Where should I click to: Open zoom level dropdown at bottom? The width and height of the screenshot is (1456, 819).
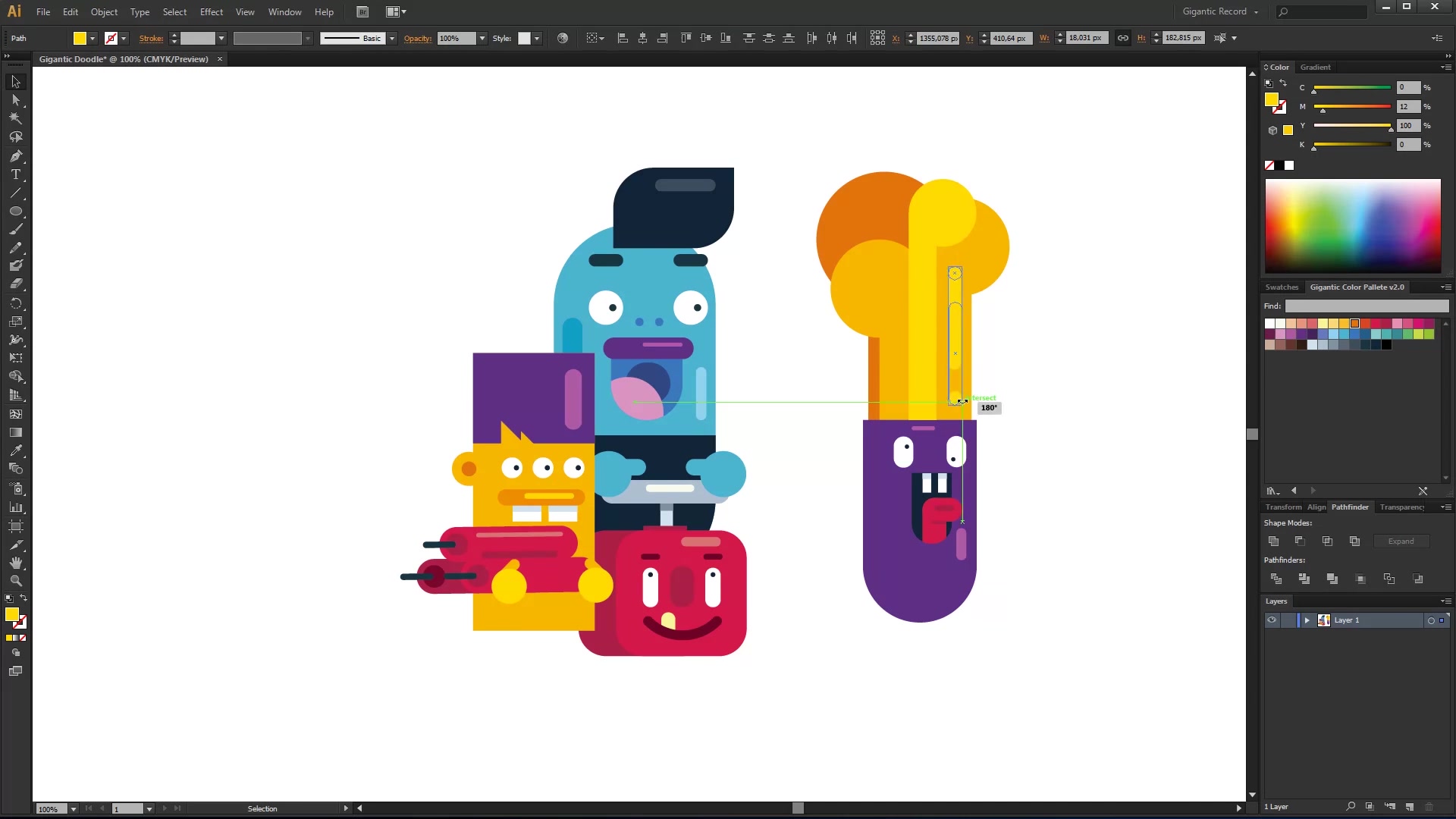coord(74,809)
